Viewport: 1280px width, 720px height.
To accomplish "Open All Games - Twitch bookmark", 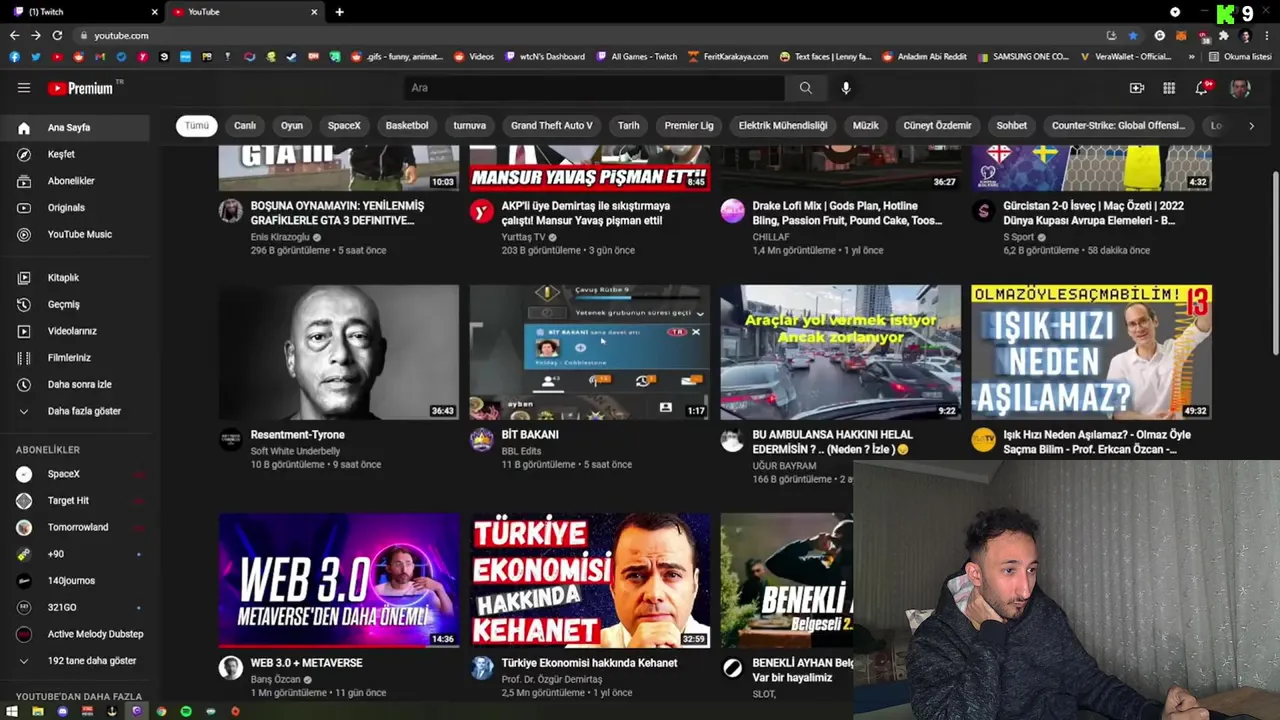I will pos(637,57).
